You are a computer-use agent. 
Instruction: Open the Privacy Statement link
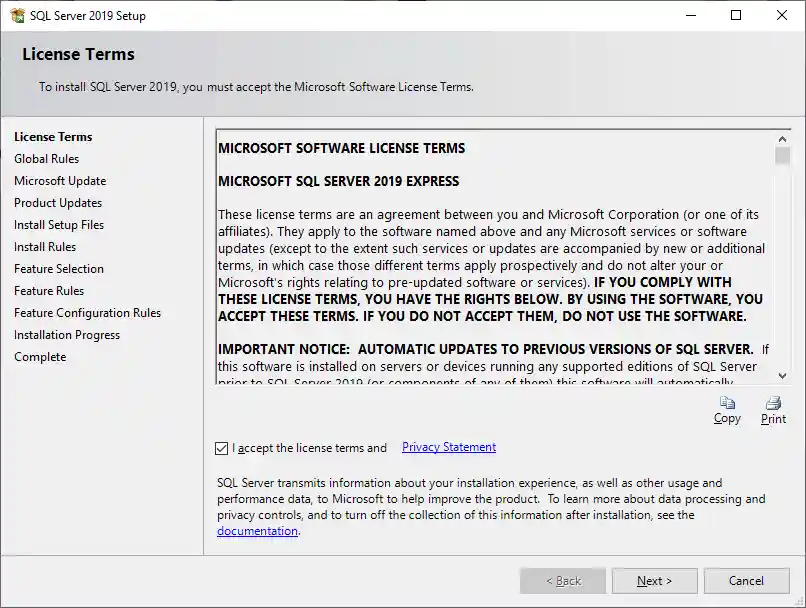(448, 447)
